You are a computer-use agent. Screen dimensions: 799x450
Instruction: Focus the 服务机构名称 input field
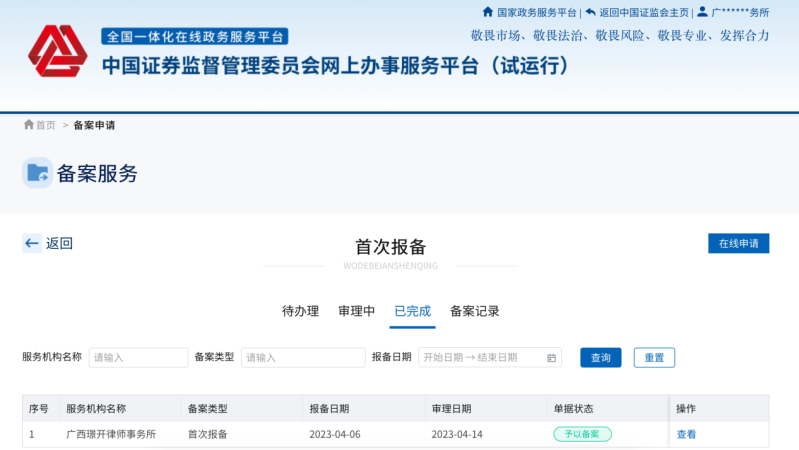pyautogui.click(x=138, y=358)
